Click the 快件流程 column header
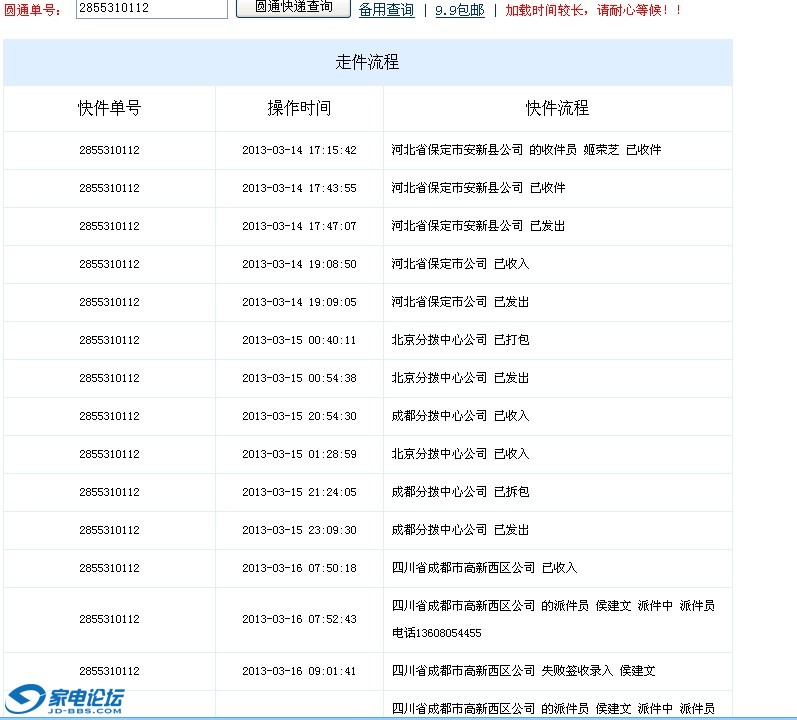 pos(557,108)
